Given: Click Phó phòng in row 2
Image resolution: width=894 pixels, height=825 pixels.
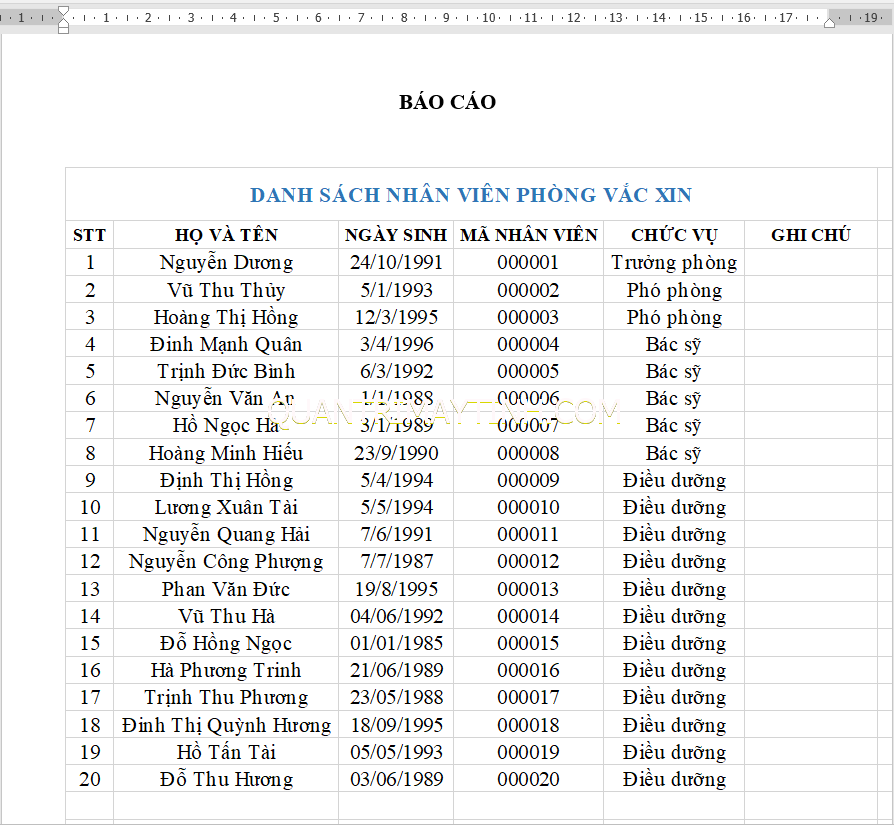Looking at the screenshot, I should pyautogui.click(x=674, y=290).
